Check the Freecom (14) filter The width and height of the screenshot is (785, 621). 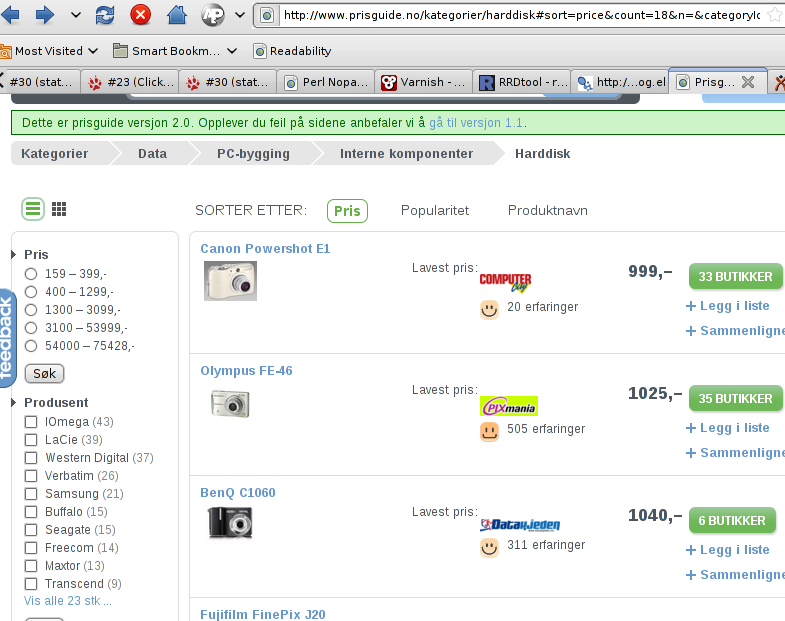[31, 548]
